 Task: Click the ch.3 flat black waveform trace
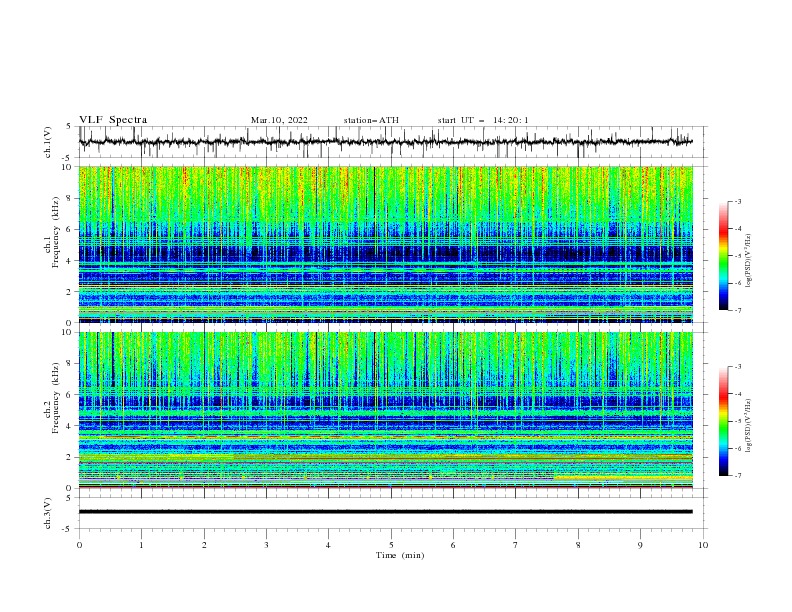(385, 512)
